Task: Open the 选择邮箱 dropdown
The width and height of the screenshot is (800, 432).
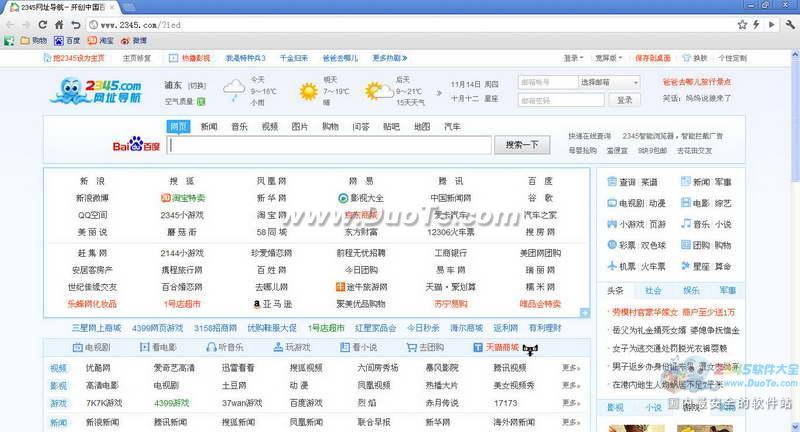Action: click(x=609, y=82)
